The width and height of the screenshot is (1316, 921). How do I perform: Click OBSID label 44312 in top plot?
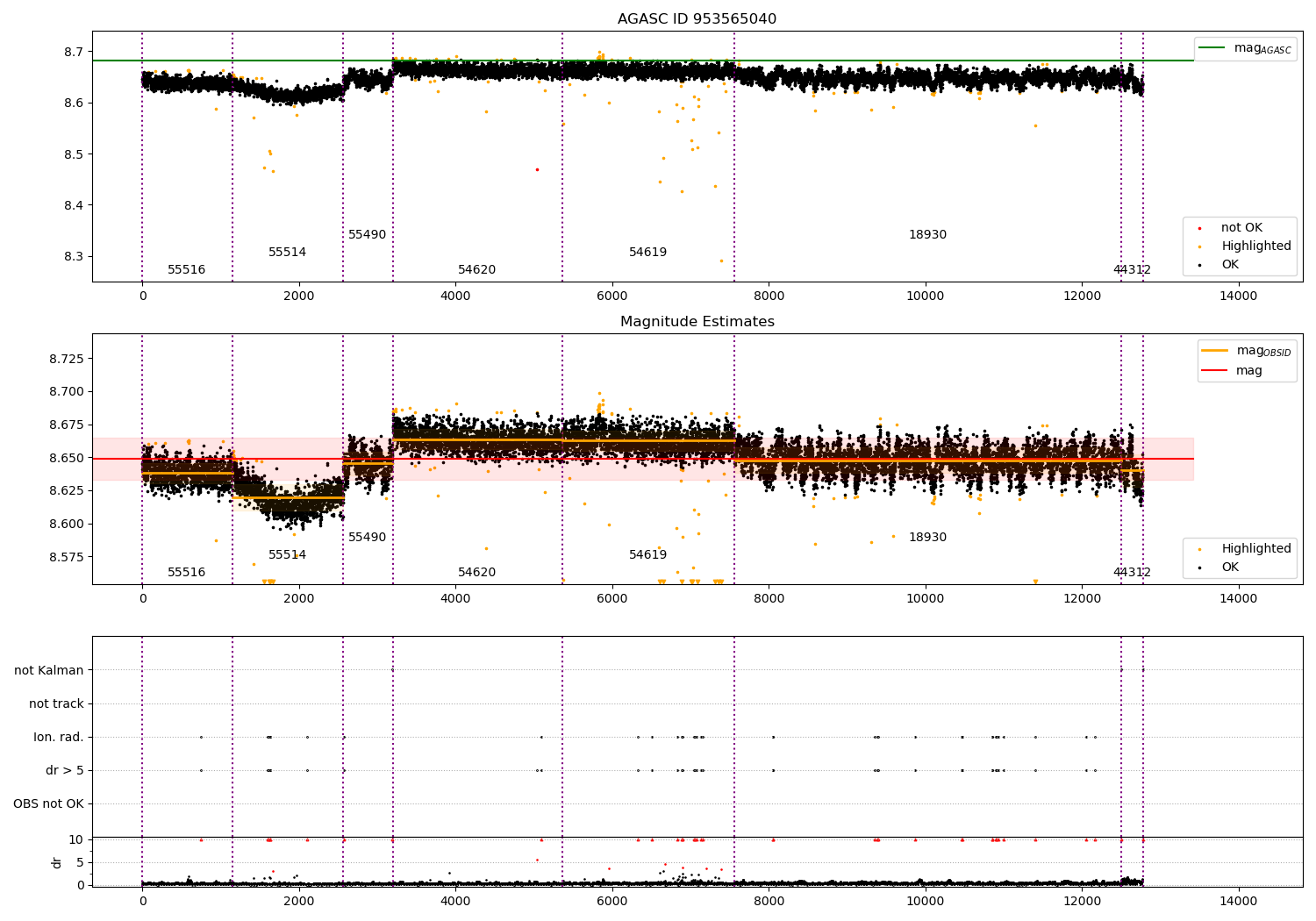tap(1132, 270)
